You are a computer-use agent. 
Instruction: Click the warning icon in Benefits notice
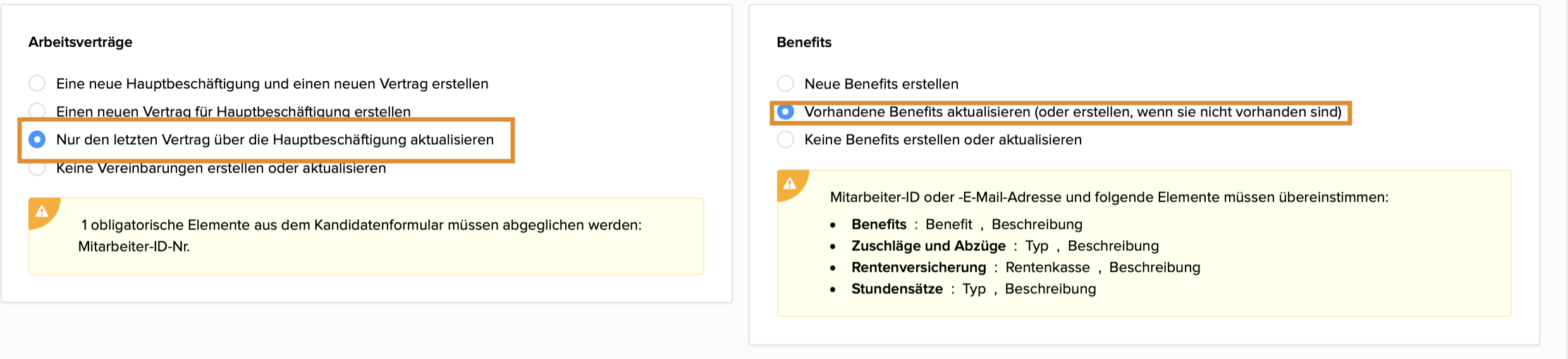[790, 183]
